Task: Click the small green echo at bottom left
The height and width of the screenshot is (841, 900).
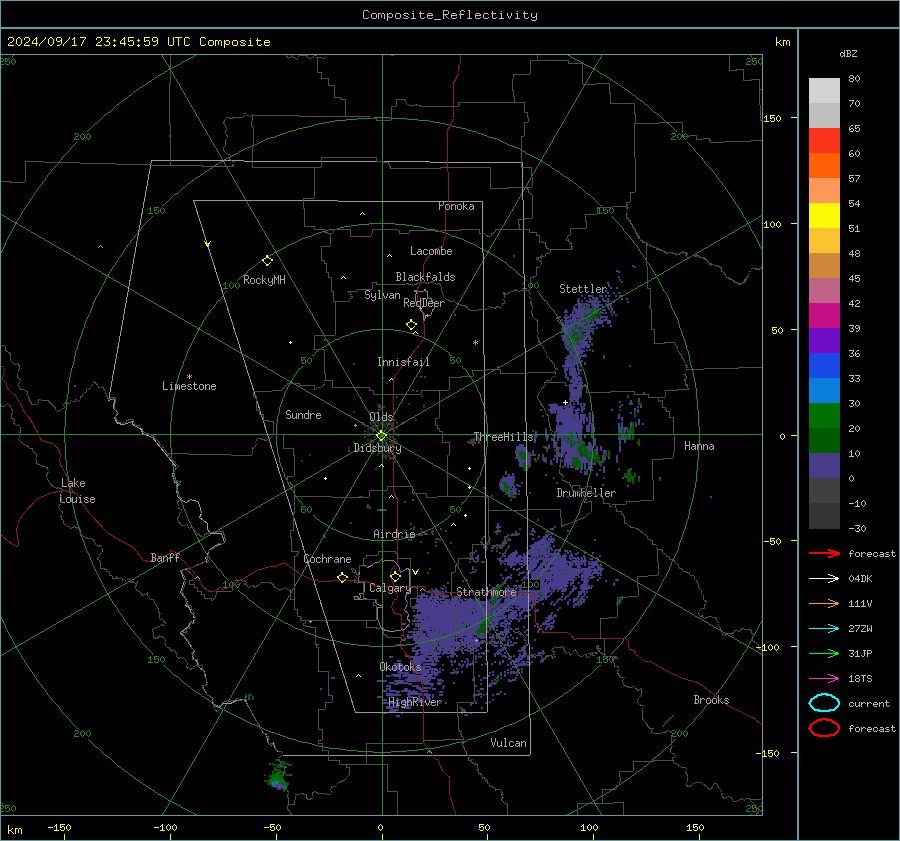Action: (278, 775)
